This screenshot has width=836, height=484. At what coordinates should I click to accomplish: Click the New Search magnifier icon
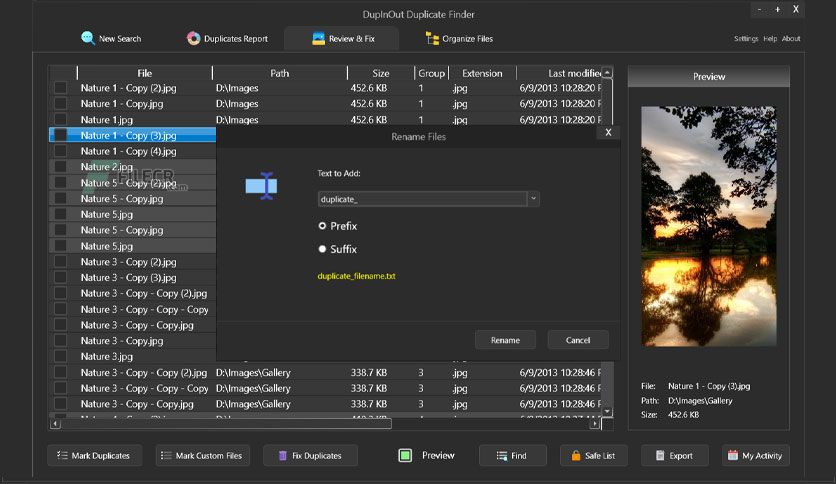pos(88,38)
